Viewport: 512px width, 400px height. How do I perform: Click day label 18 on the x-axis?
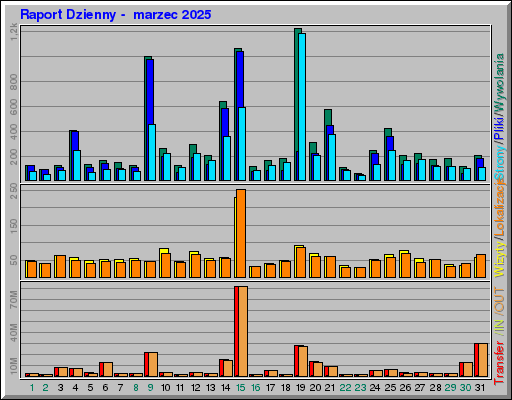(x=286, y=388)
